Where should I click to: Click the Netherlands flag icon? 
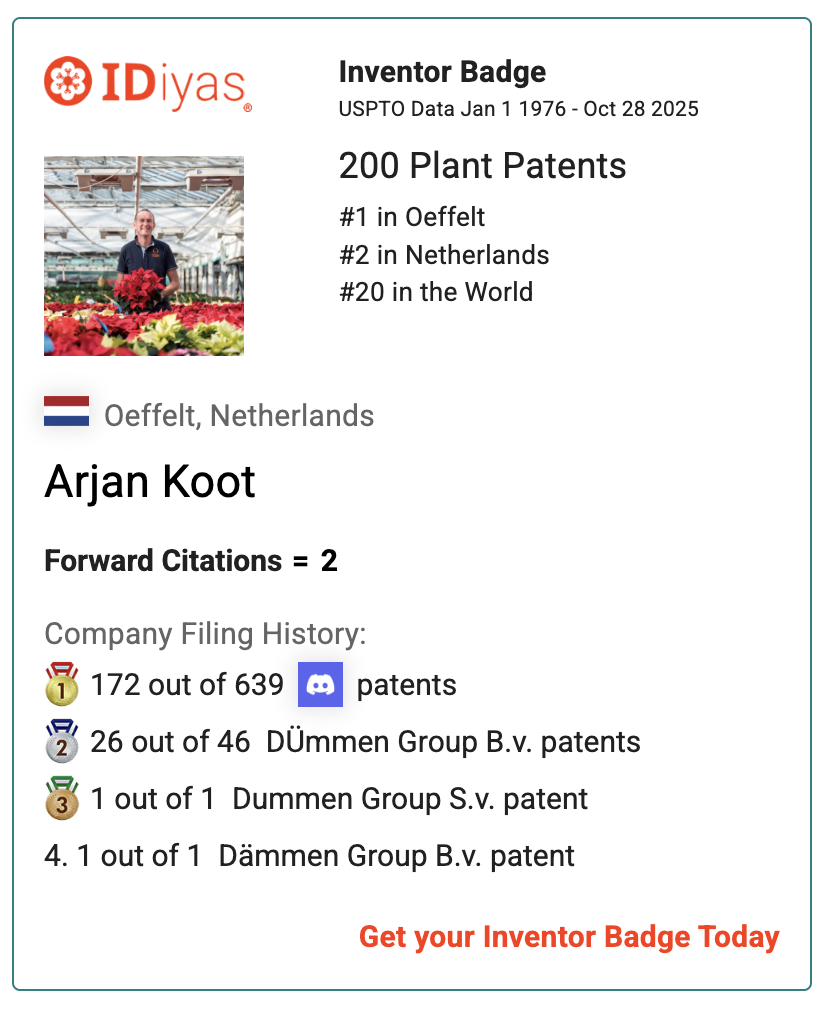(67, 412)
